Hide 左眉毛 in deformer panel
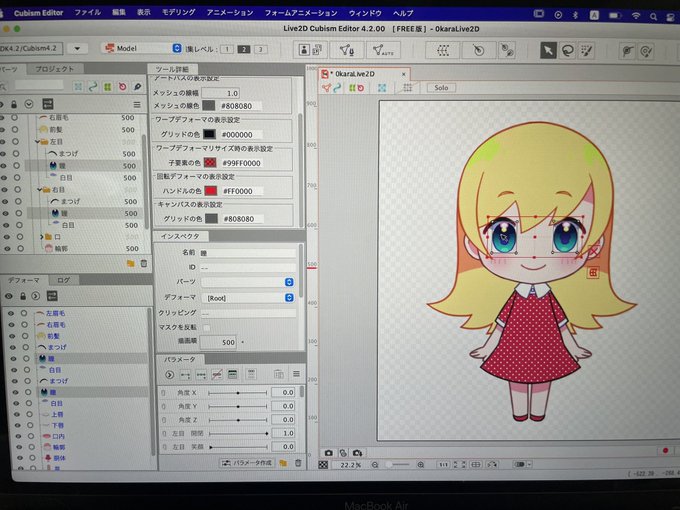The width and height of the screenshot is (680, 510). point(11,313)
